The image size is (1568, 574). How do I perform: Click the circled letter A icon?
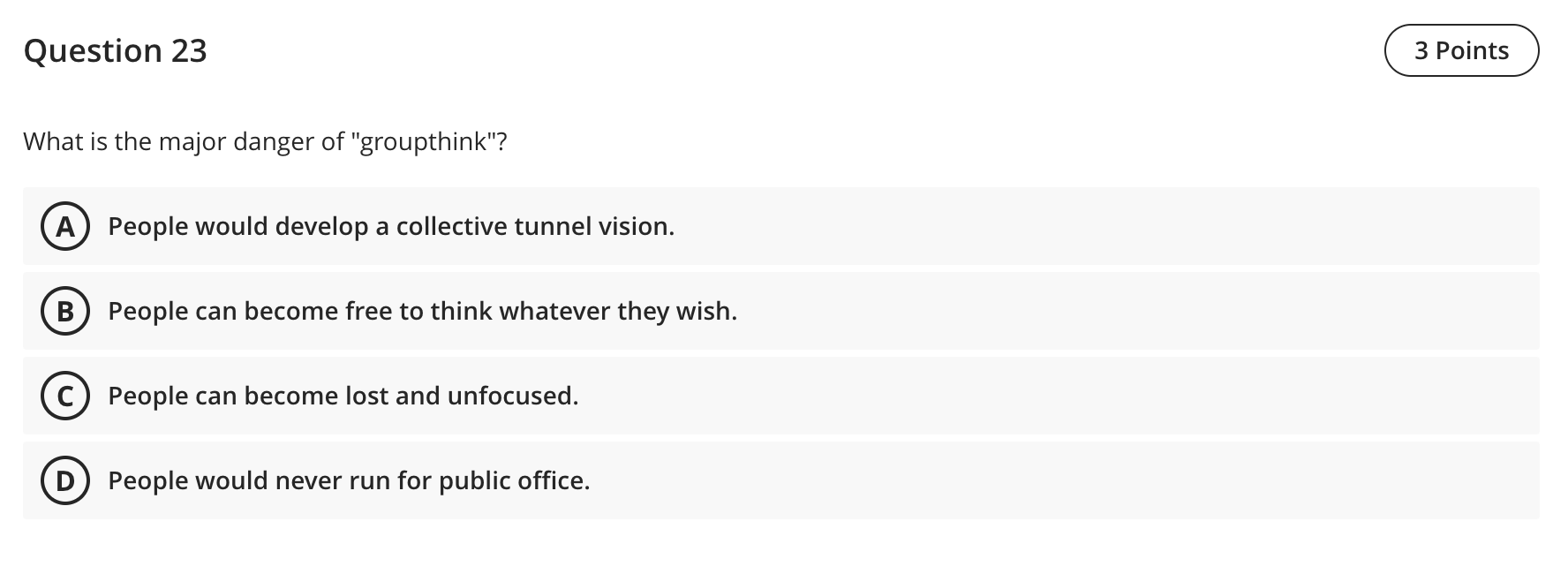(x=64, y=226)
